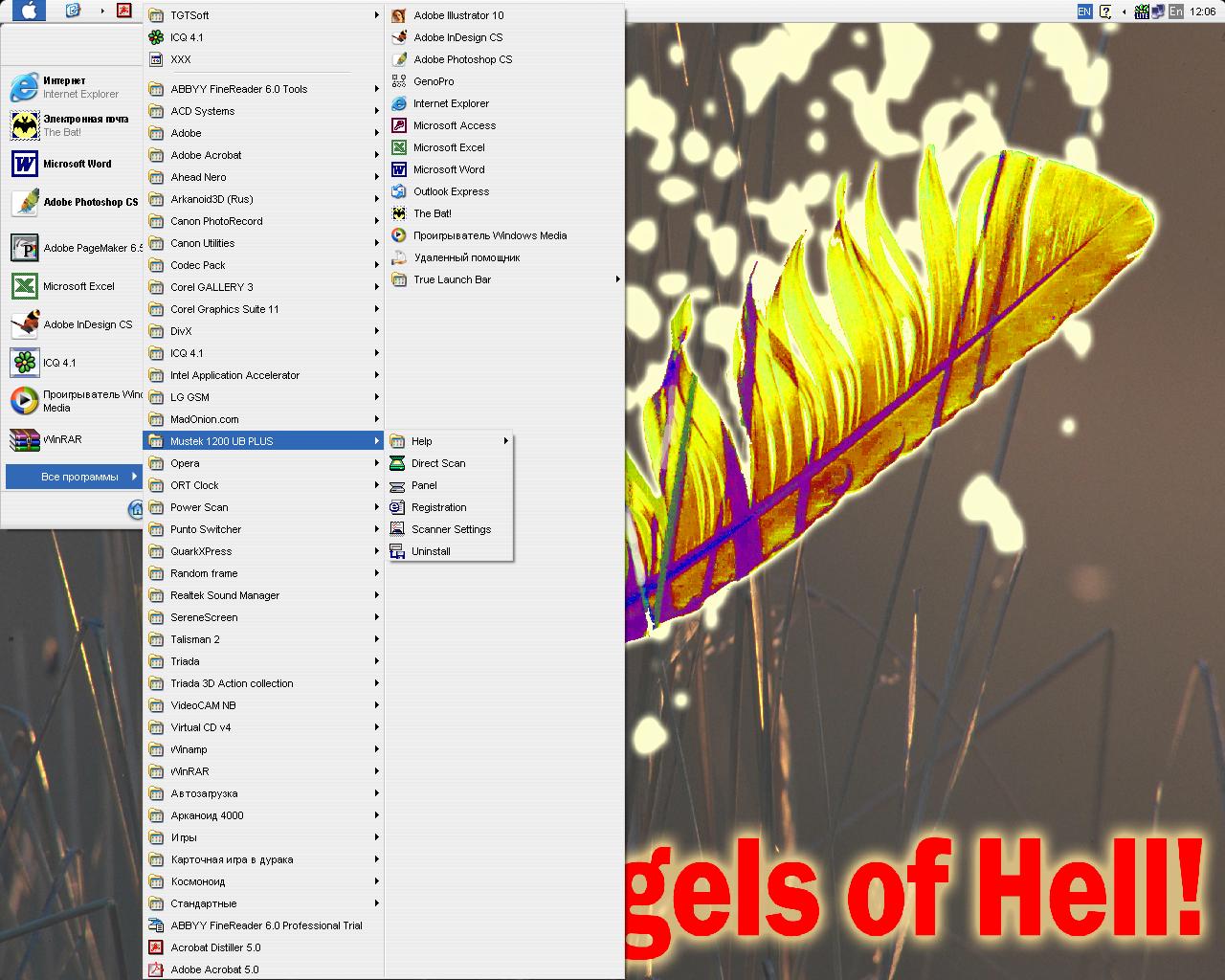
Task: Select Mustek 1200 UB PLUS folder
Action: (x=263, y=441)
